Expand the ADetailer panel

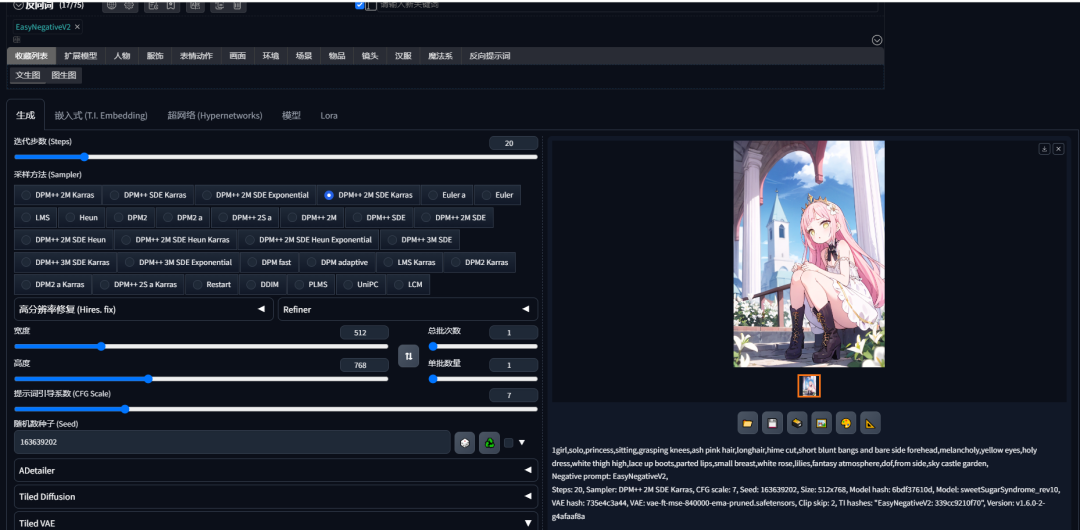pos(276,470)
